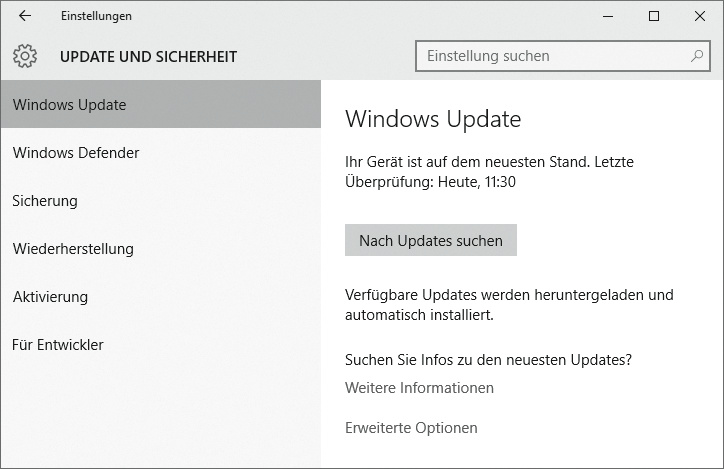Click the large 'Windows Update' page heading
Screen dimensions: 724x469
pyautogui.click(x=433, y=120)
